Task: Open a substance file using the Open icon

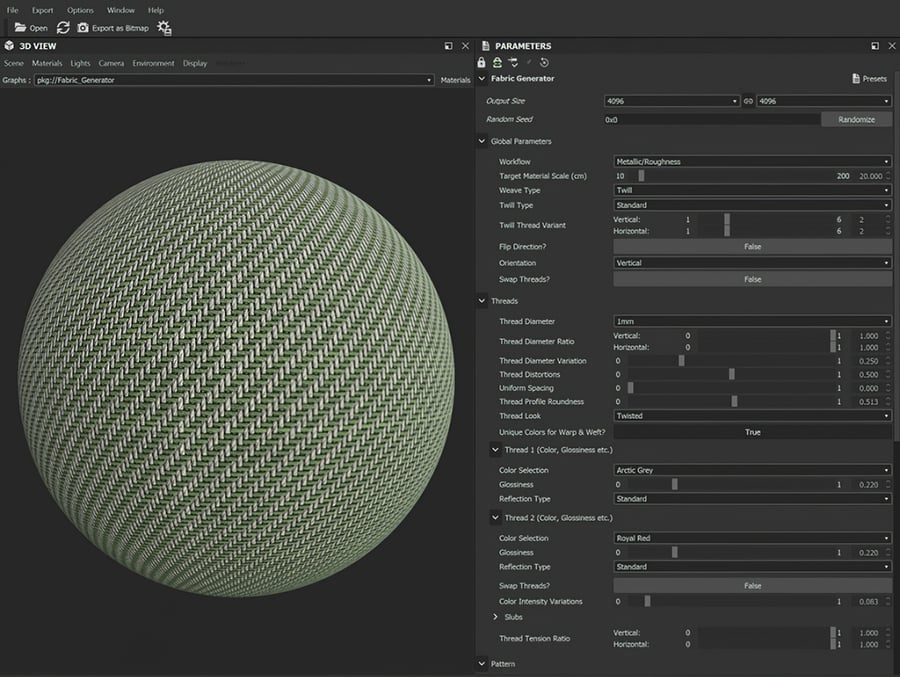Action: point(20,27)
